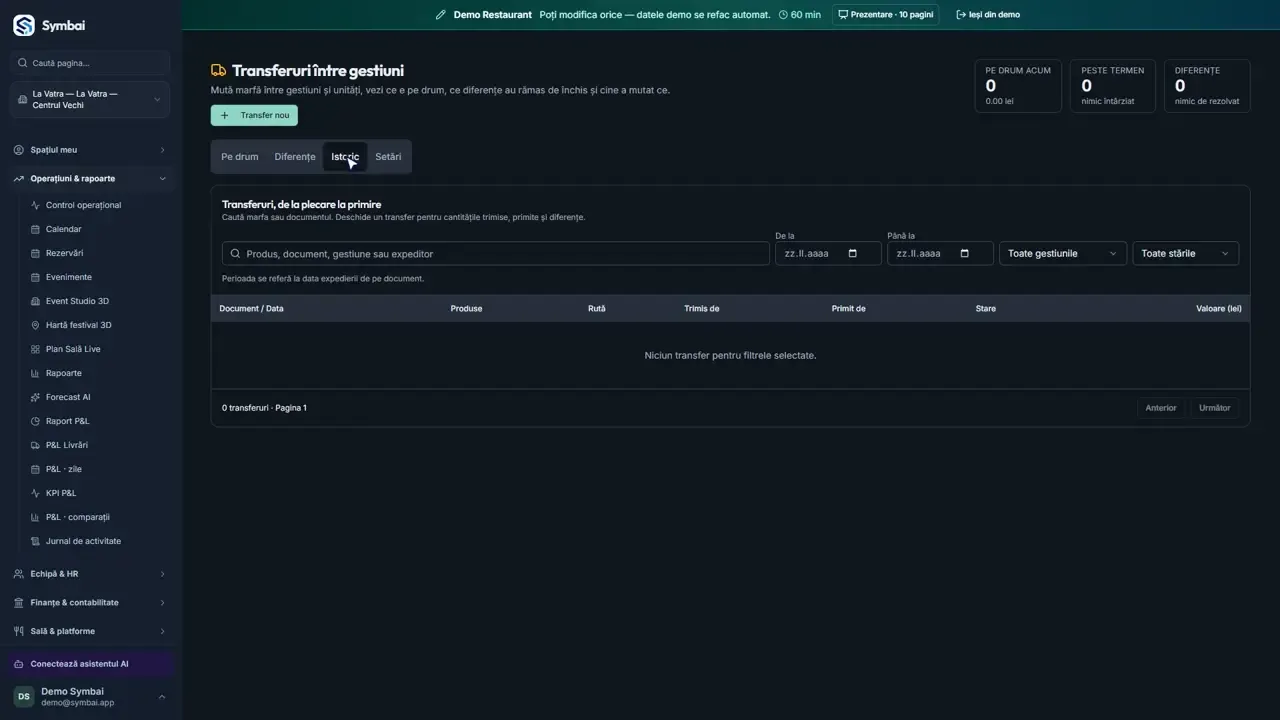Expand the Echipă & HR section
The image size is (1280, 720).
(90, 574)
